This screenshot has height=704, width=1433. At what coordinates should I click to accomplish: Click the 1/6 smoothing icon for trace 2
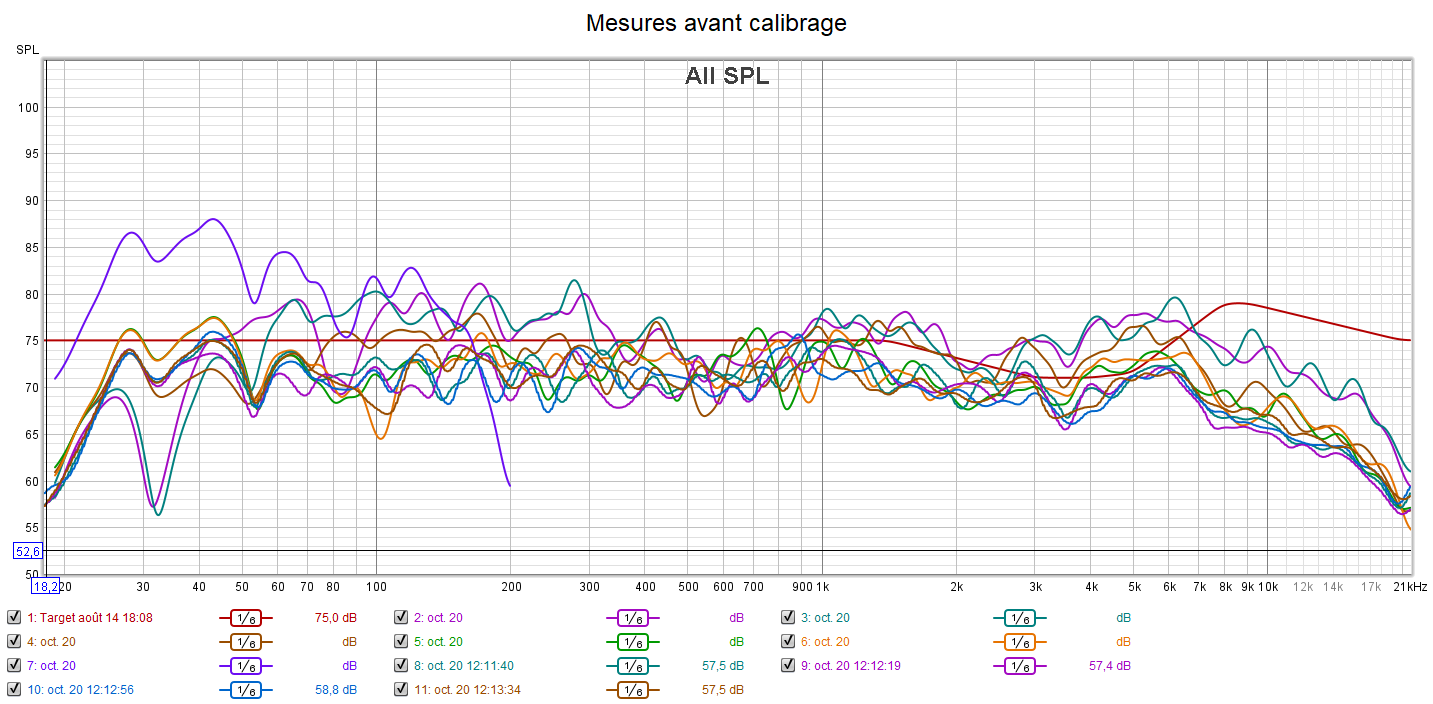[x=632, y=618]
